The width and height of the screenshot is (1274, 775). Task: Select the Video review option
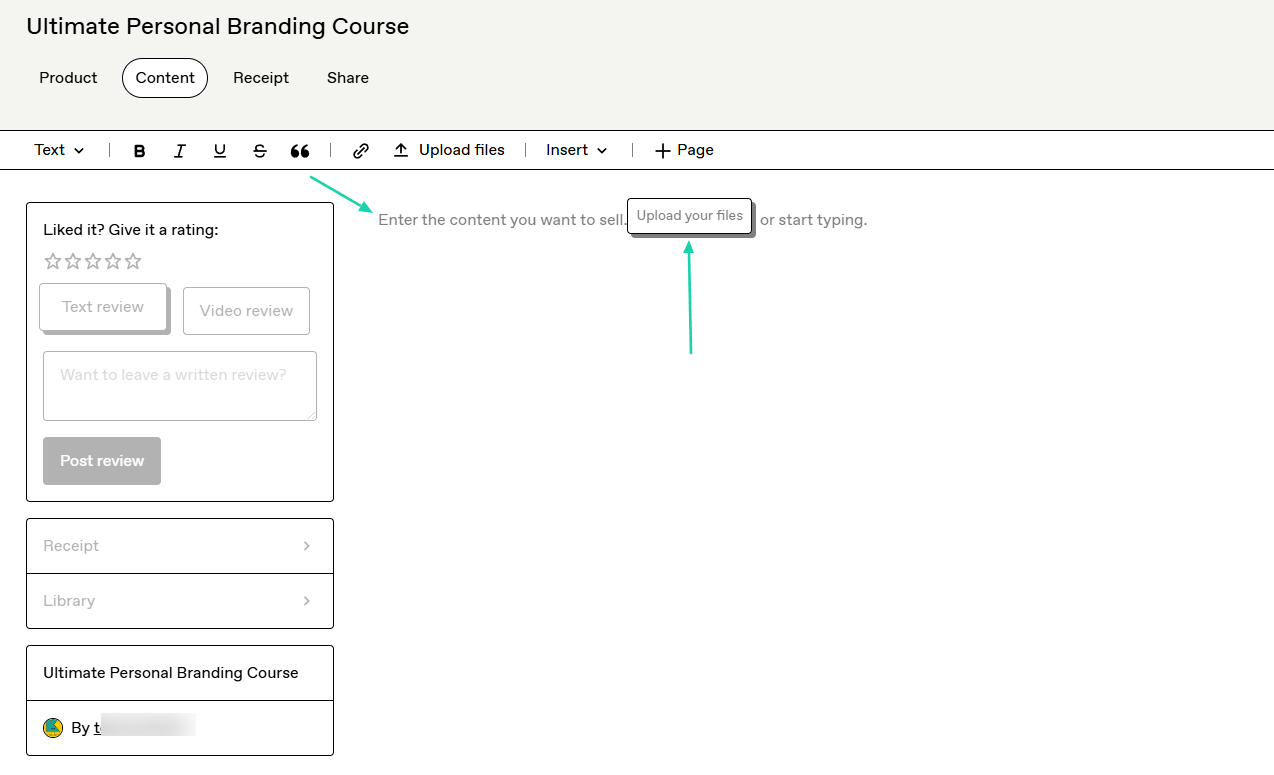[246, 311]
